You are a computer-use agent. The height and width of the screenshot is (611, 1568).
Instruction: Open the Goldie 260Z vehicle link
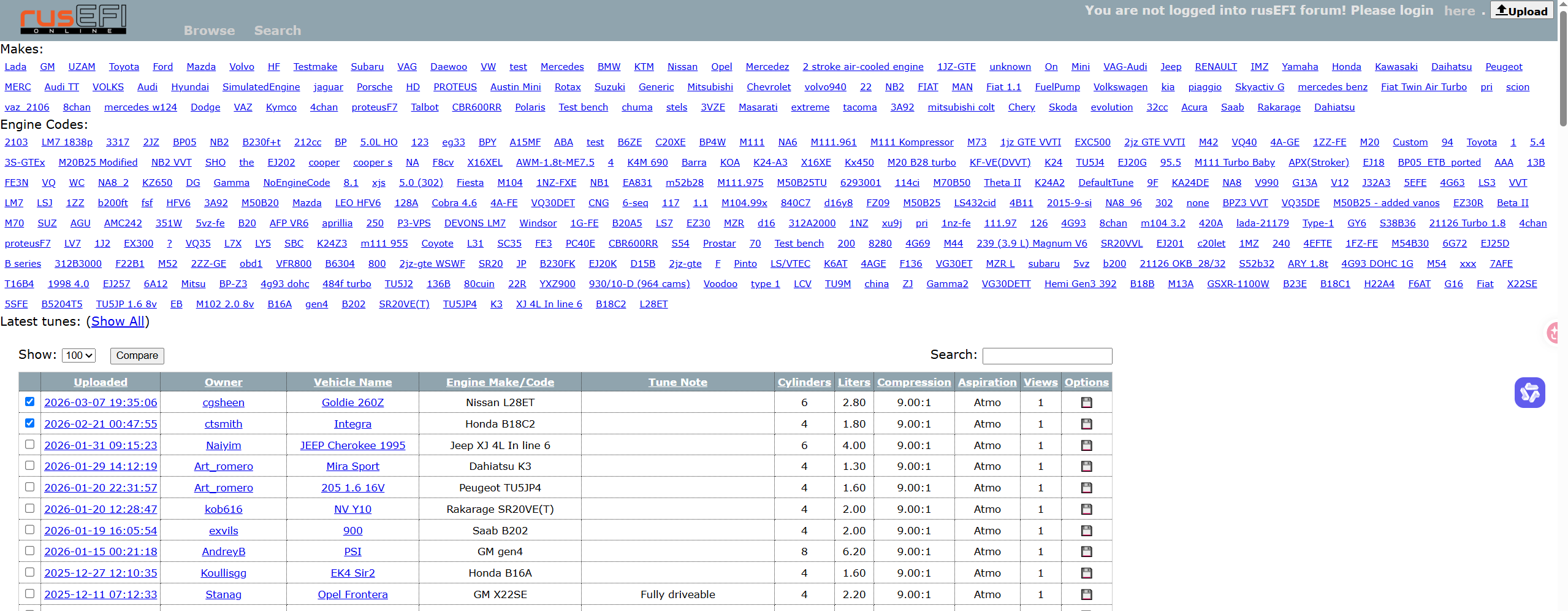353,403
